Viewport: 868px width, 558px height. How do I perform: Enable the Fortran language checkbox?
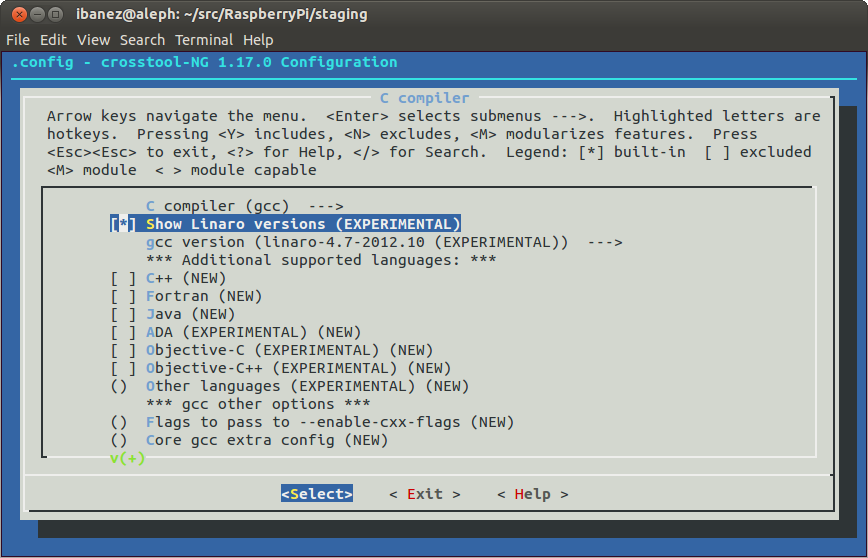tap(123, 296)
